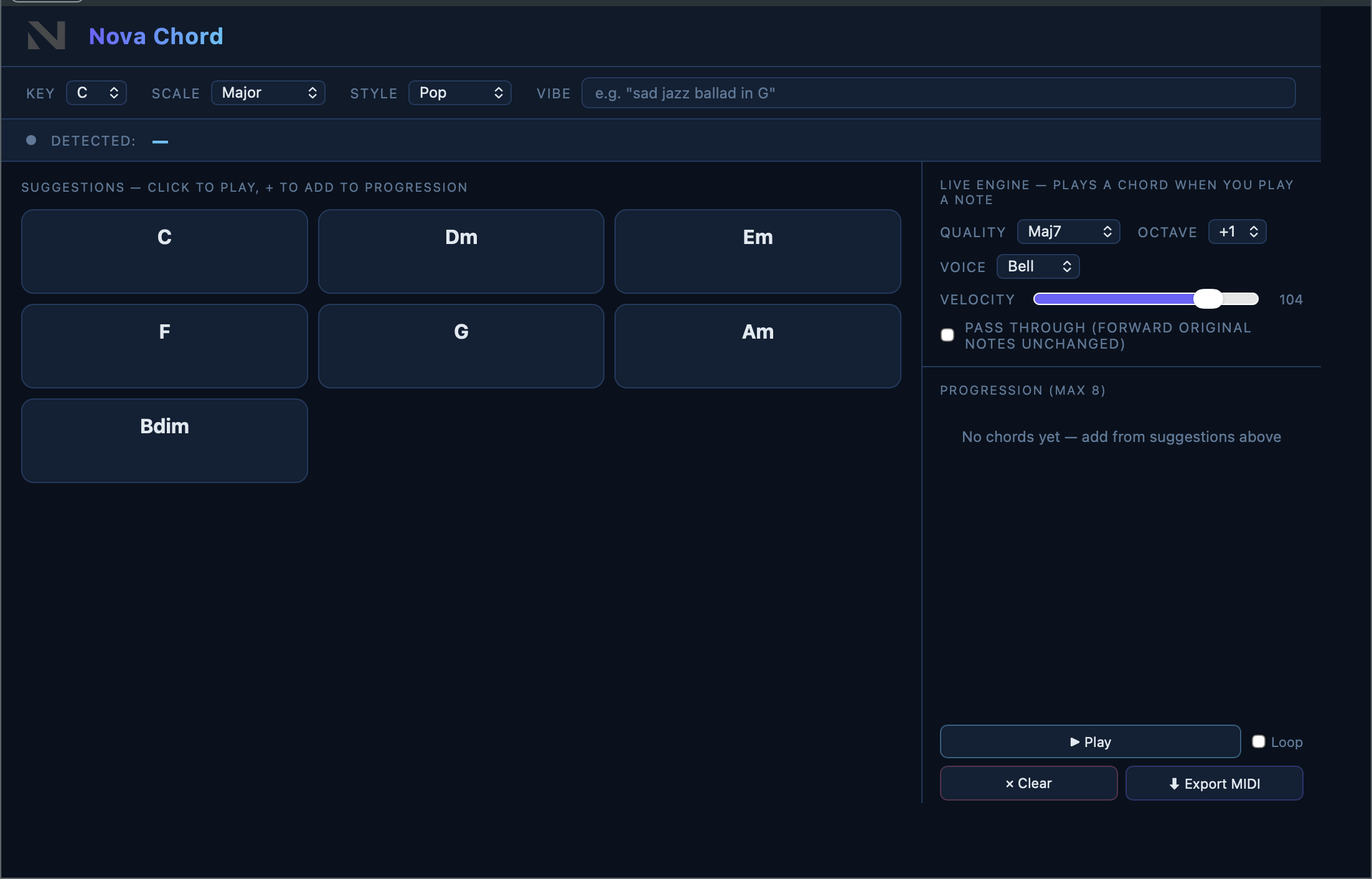Export the progression as MIDI
Image resolution: width=1372 pixels, height=879 pixels.
(x=1215, y=783)
